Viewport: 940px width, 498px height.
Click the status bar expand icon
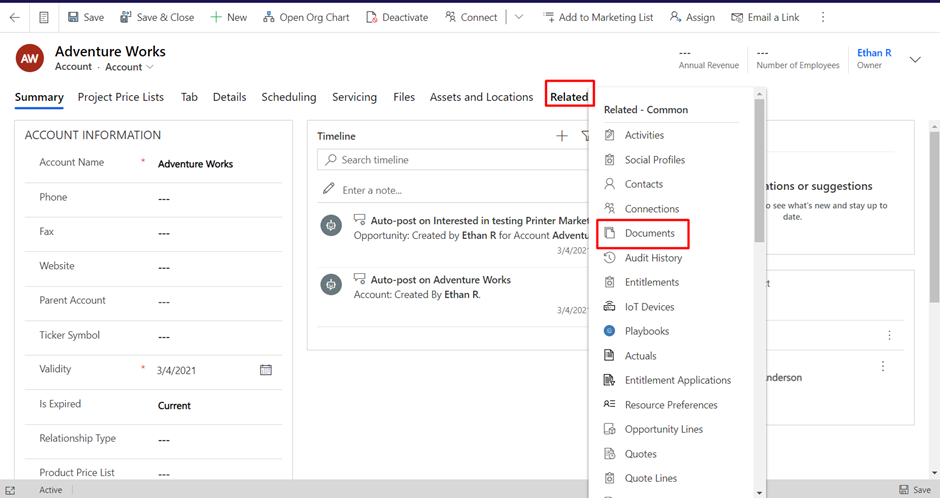click(10, 490)
